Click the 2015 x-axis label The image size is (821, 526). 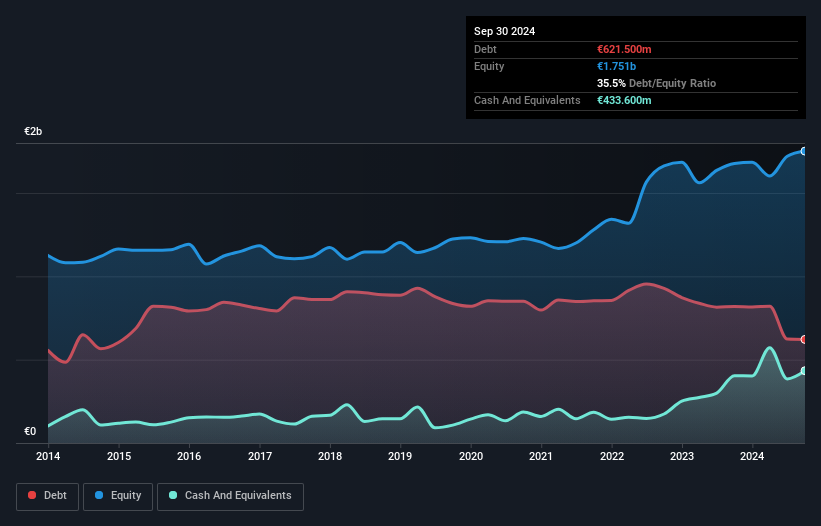[119, 456]
